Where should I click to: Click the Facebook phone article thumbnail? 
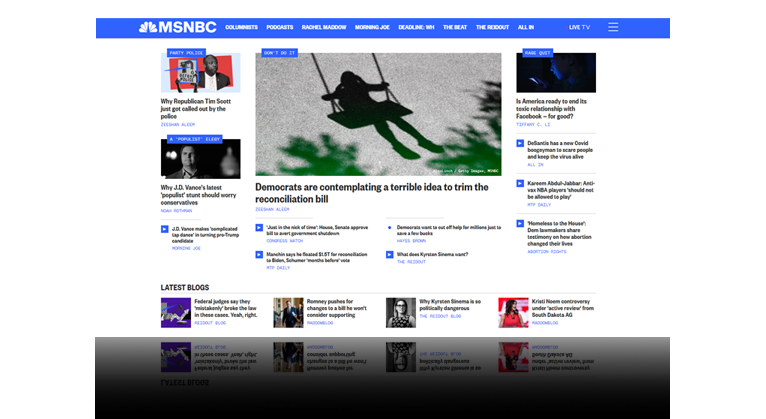click(x=556, y=73)
